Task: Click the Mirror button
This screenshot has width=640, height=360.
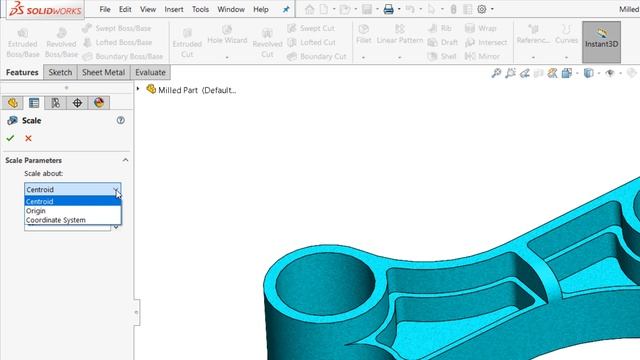Action: 482,56
